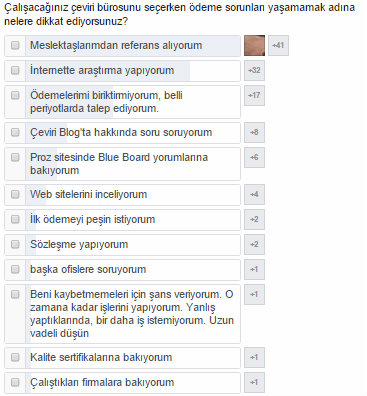Show the +41 voters list
This screenshot has height=396, width=367.
278,45
